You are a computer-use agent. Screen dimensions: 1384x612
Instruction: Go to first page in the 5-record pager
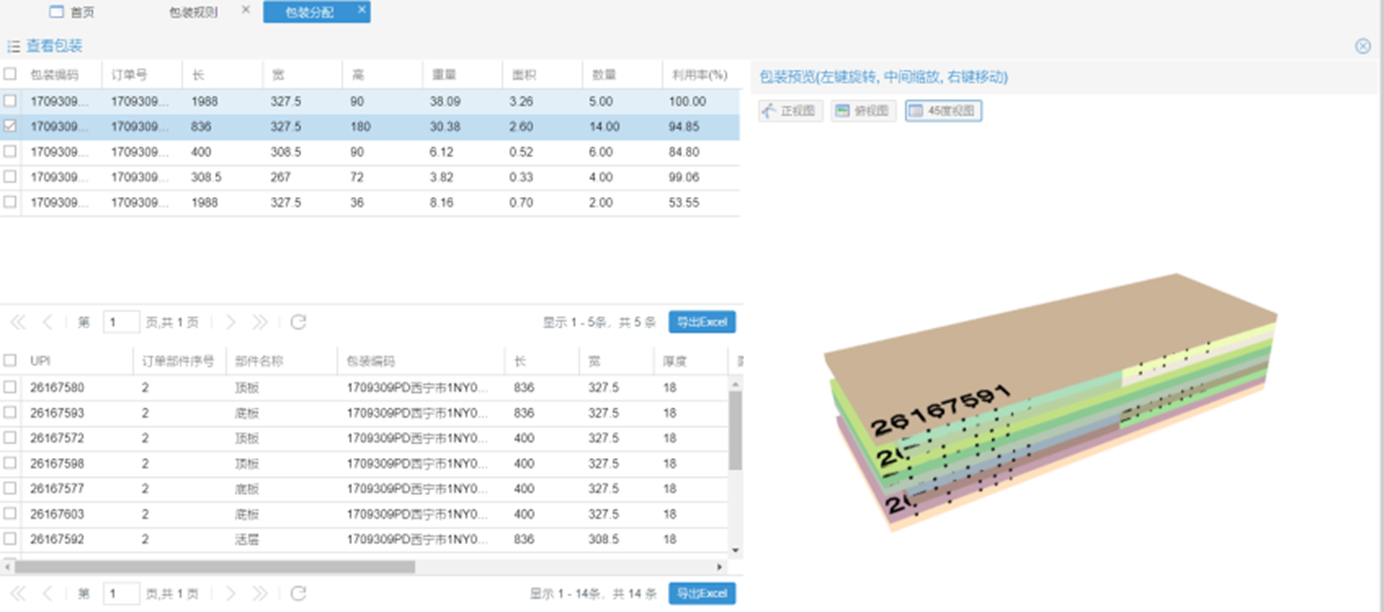coord(18,322)
